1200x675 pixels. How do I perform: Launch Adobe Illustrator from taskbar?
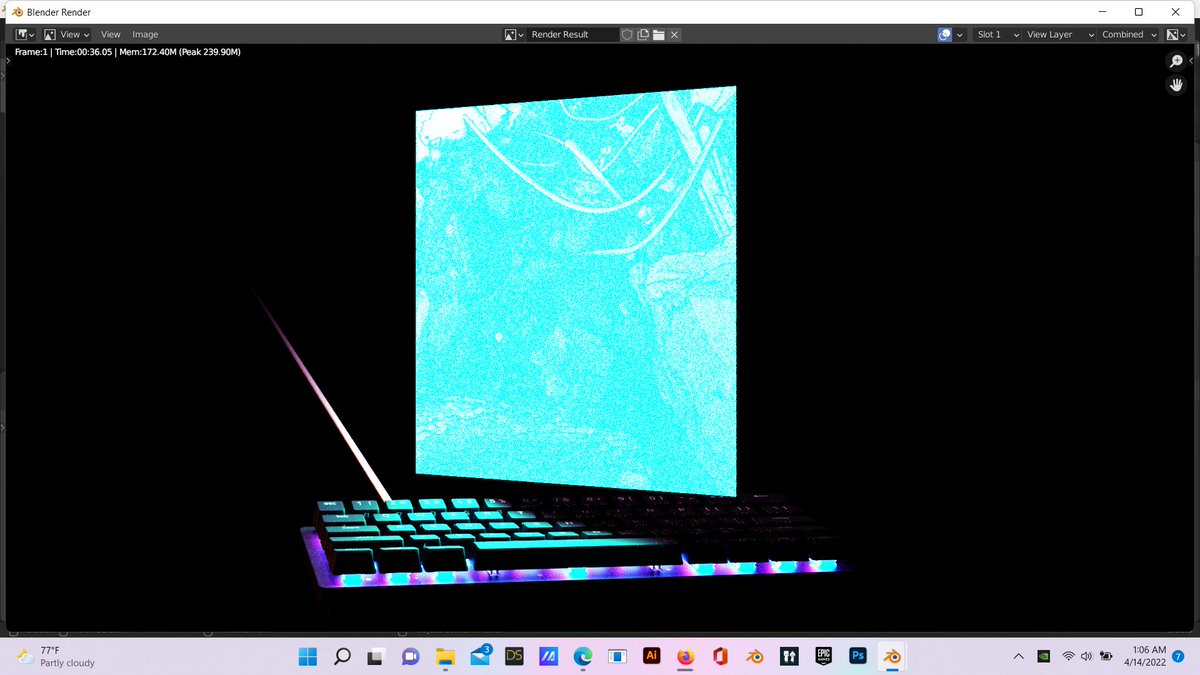click(651, 656)
